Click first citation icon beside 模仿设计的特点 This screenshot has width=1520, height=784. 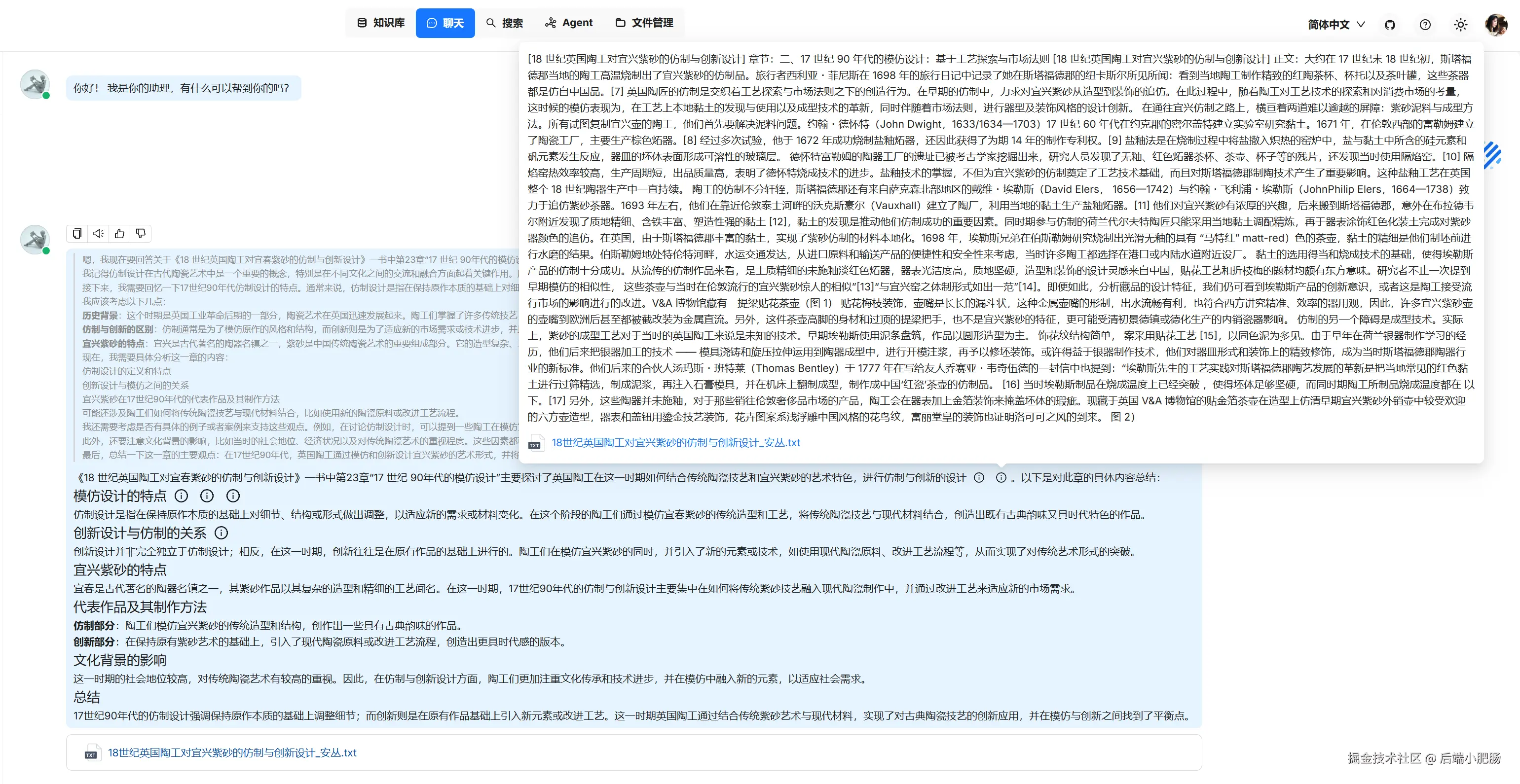point(182,496)
